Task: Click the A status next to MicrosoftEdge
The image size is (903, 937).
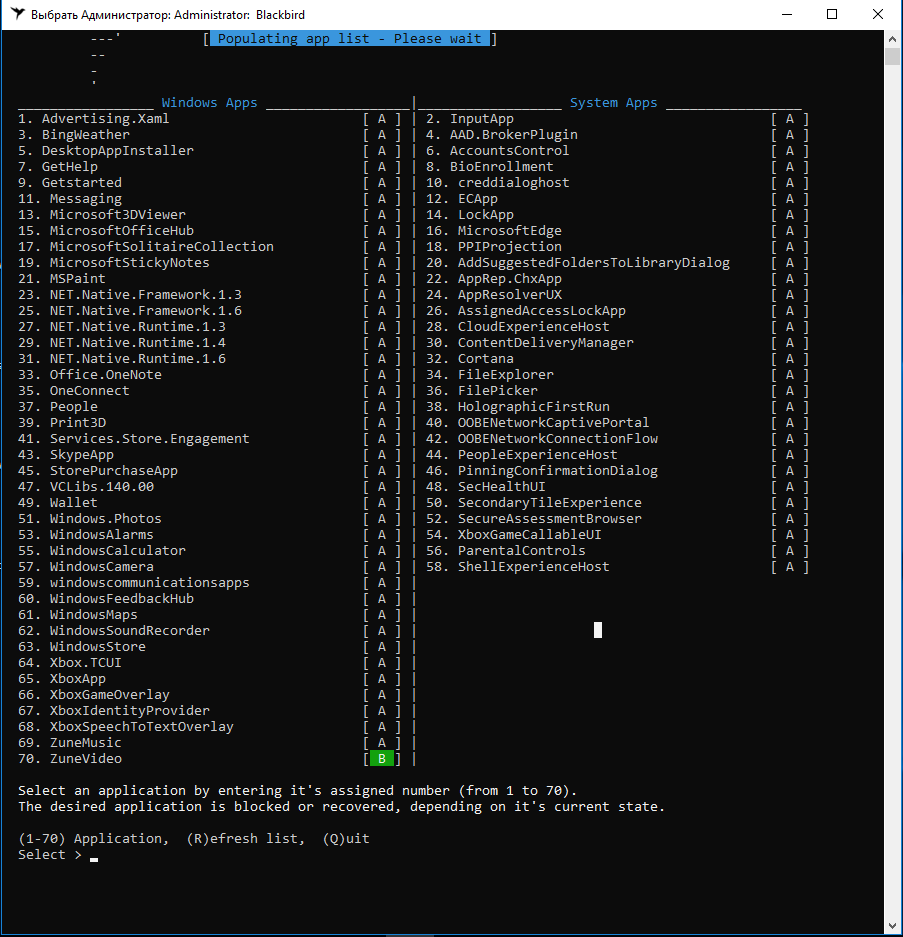Action: click(789, 231)
